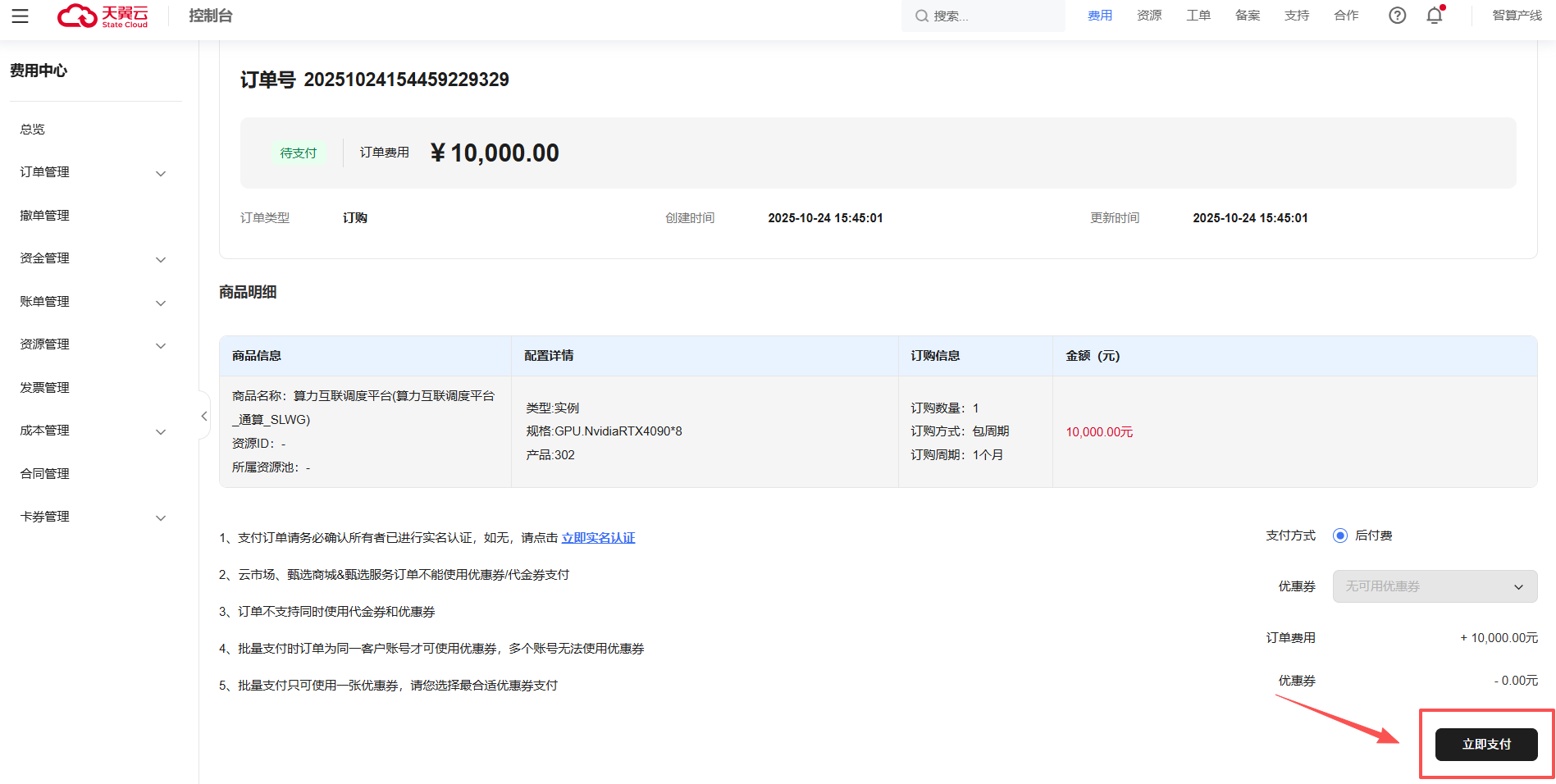Open the 优惠券 coupon dropdown
Viewport: 1556px width, 784px height.
pos(1434,586)
